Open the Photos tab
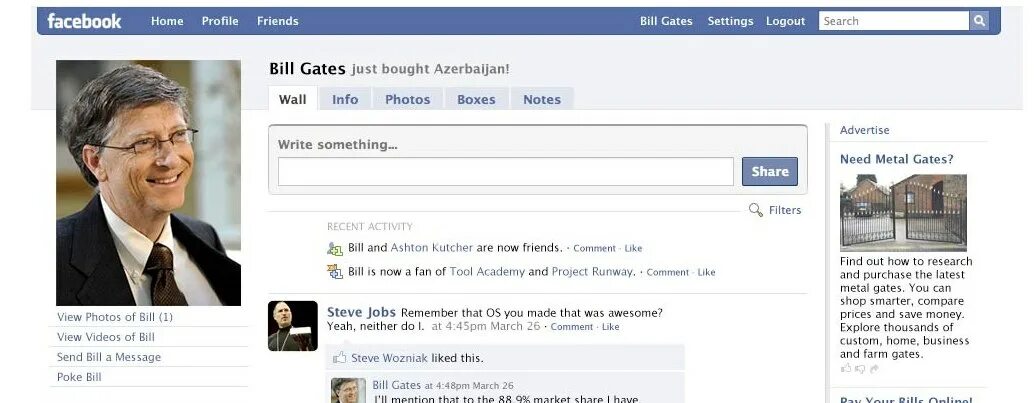This screenshot has height=403, width=1034. 408,100
